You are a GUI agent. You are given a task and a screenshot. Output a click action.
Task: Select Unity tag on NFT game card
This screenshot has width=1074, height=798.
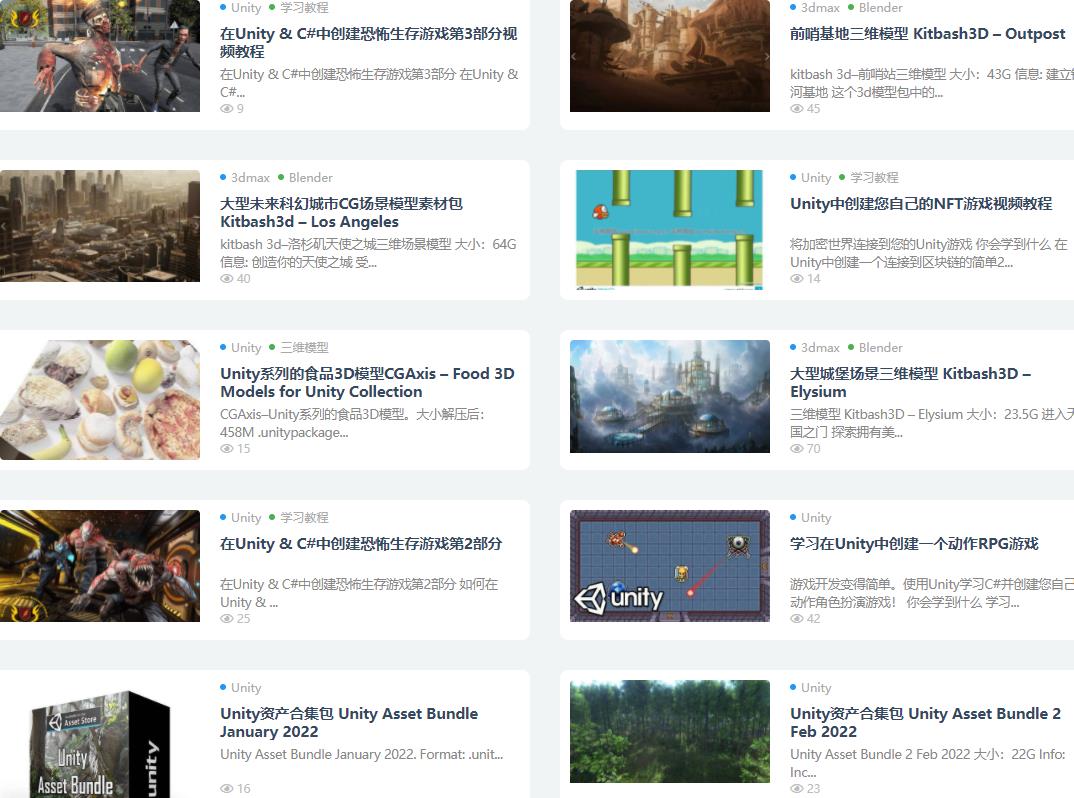click(x=816, y=177)
